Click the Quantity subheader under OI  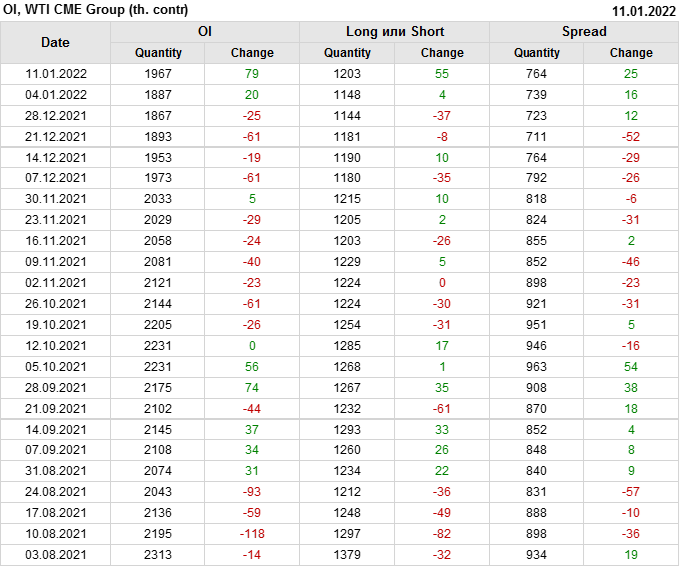[158, 53]
